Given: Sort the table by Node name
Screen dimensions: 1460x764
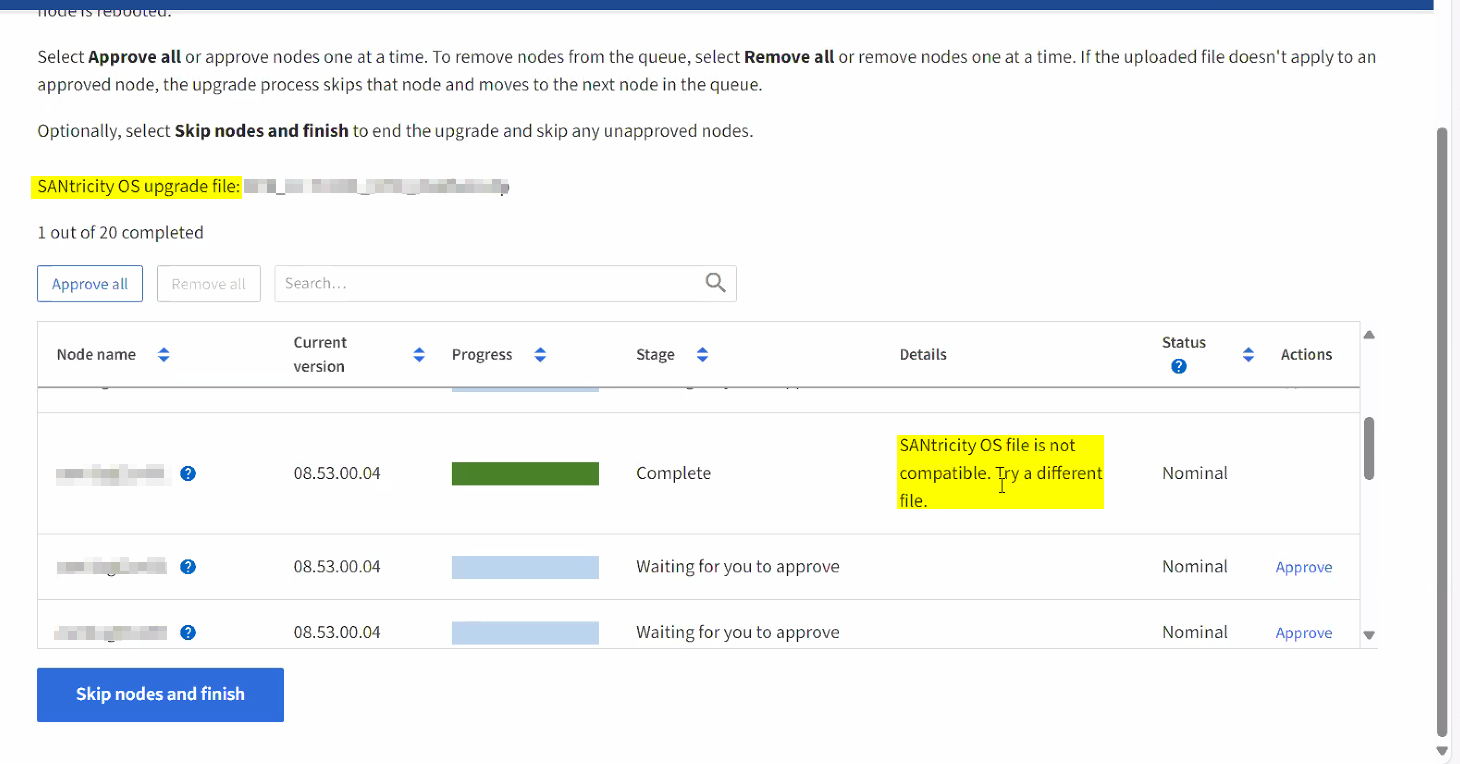Looking at the screenshot, I should (x=163, y=354).
